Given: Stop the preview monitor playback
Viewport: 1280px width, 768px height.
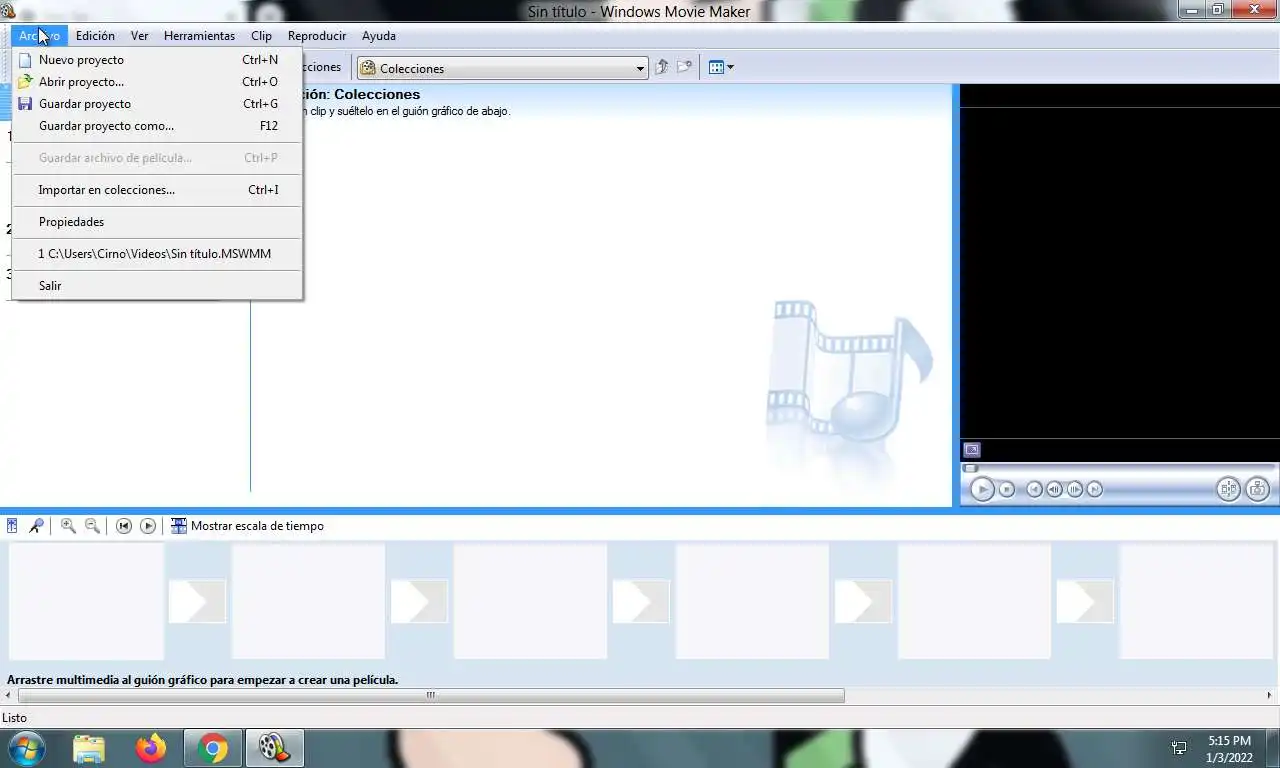Looking at the screenshot, I should pyautogui.click(x=1007, y=489).
